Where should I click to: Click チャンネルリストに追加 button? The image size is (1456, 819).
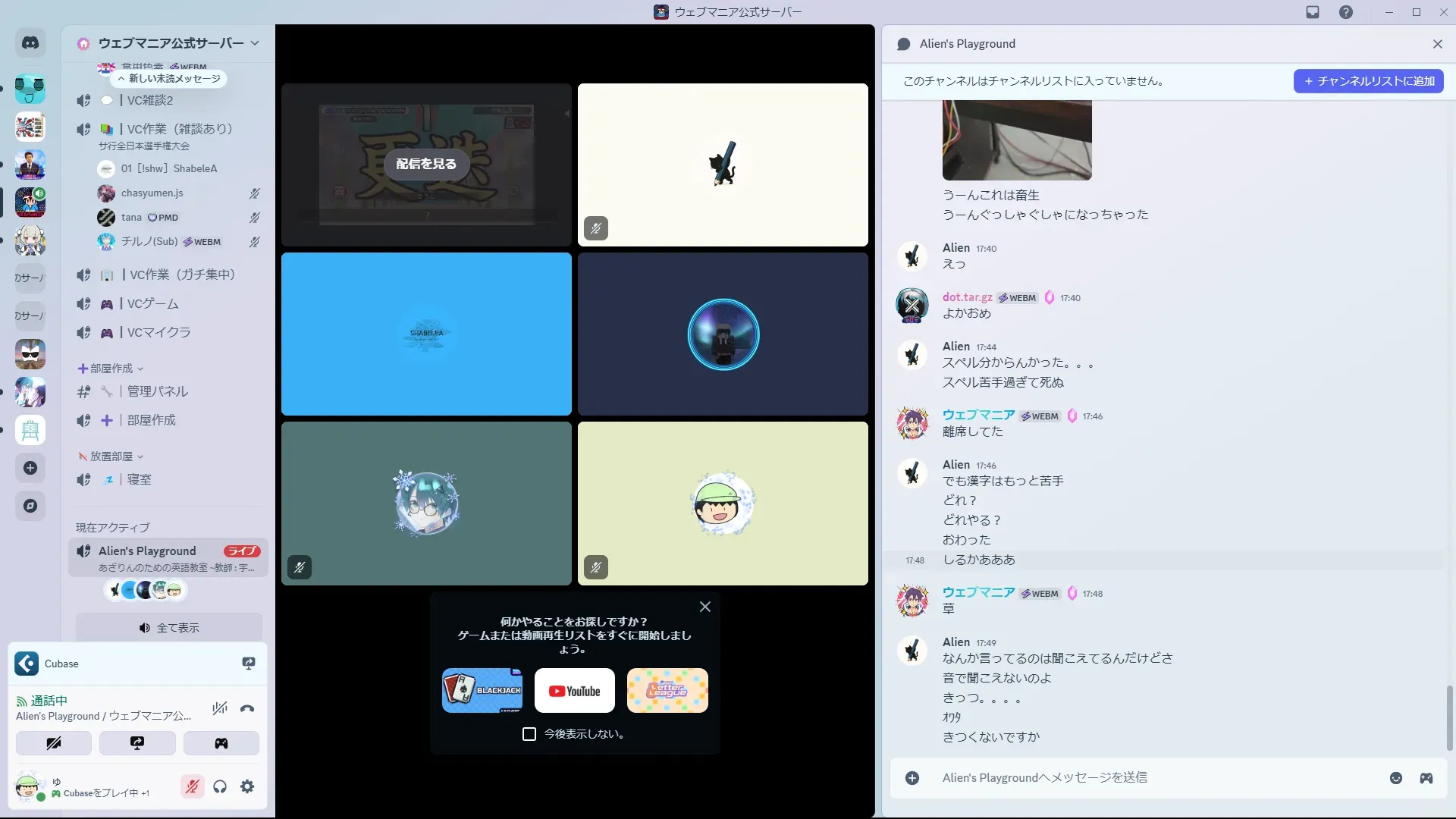coord(1368,81)
